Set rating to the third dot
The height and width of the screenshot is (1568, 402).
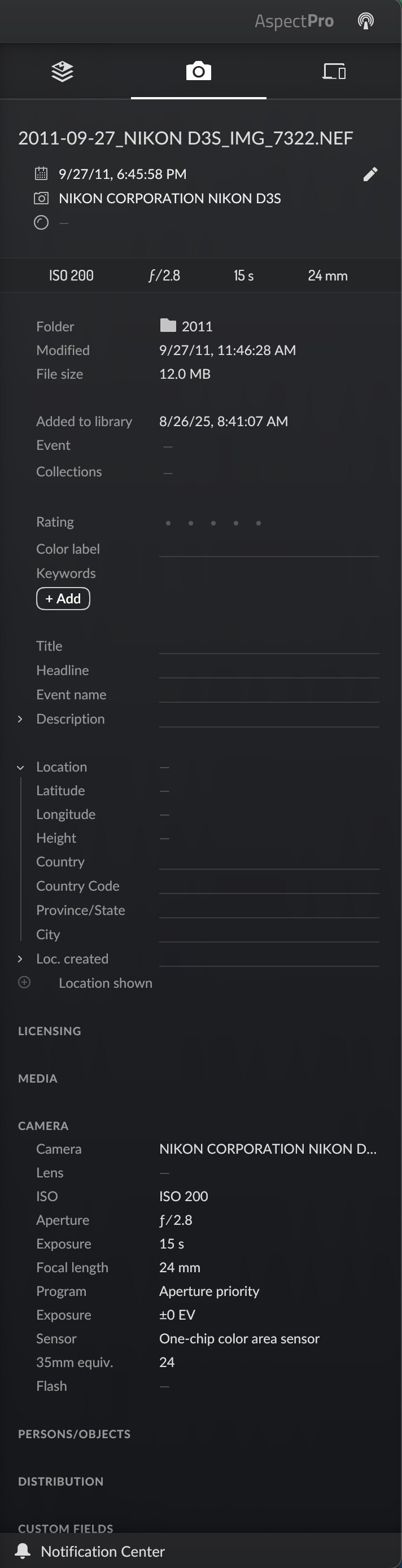pyautogui.click(x=213, y=523)
